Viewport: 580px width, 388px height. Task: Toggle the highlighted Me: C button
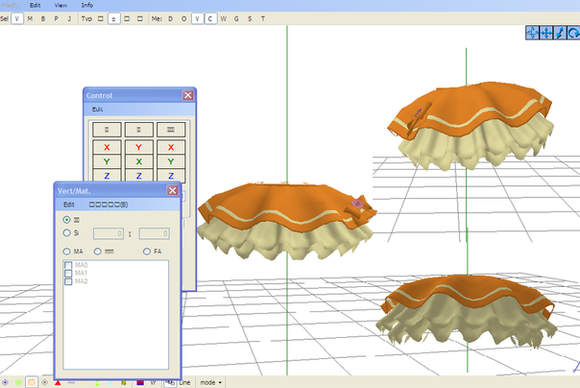[210, 18]
